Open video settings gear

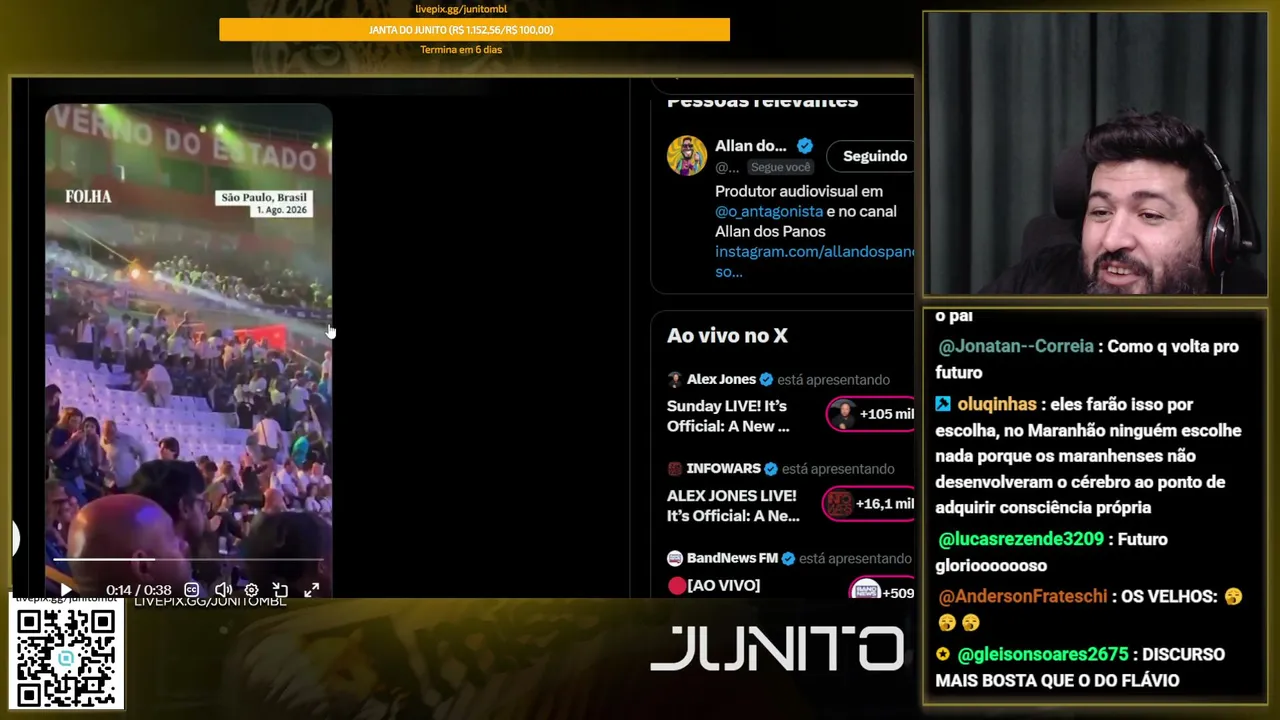coord(252,590)
